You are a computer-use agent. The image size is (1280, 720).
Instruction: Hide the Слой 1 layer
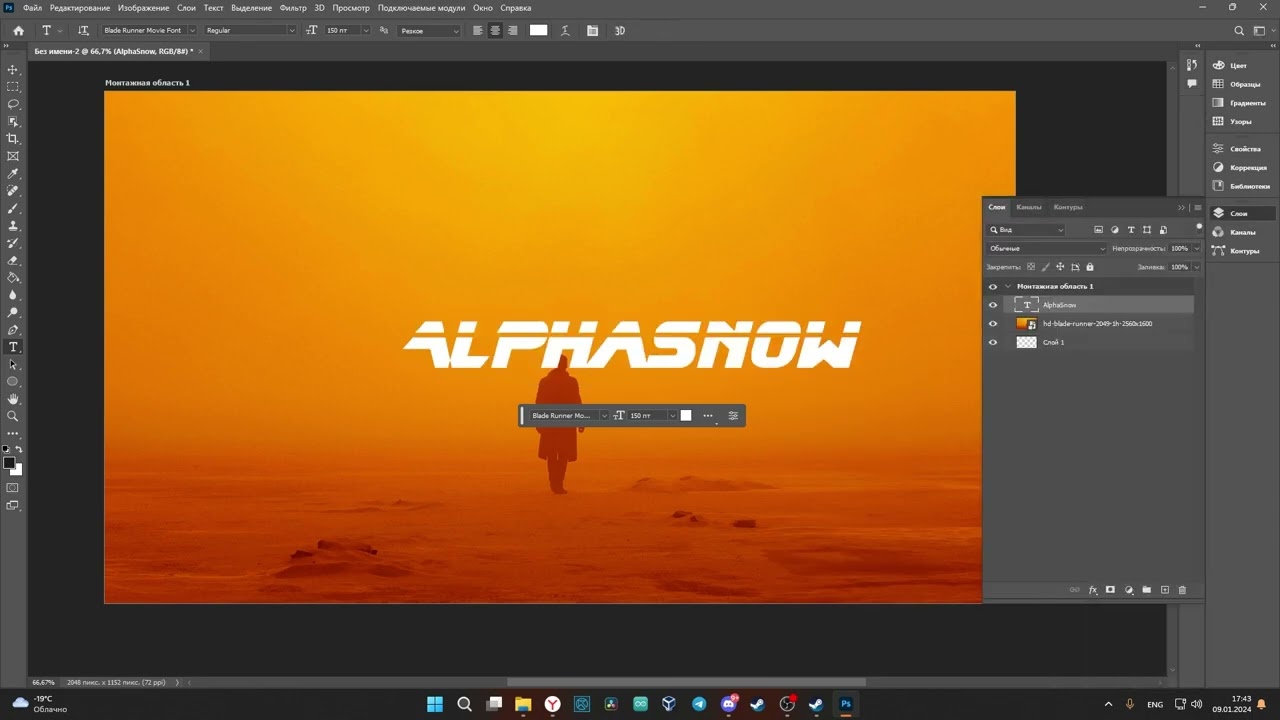[x=993, y=342]
